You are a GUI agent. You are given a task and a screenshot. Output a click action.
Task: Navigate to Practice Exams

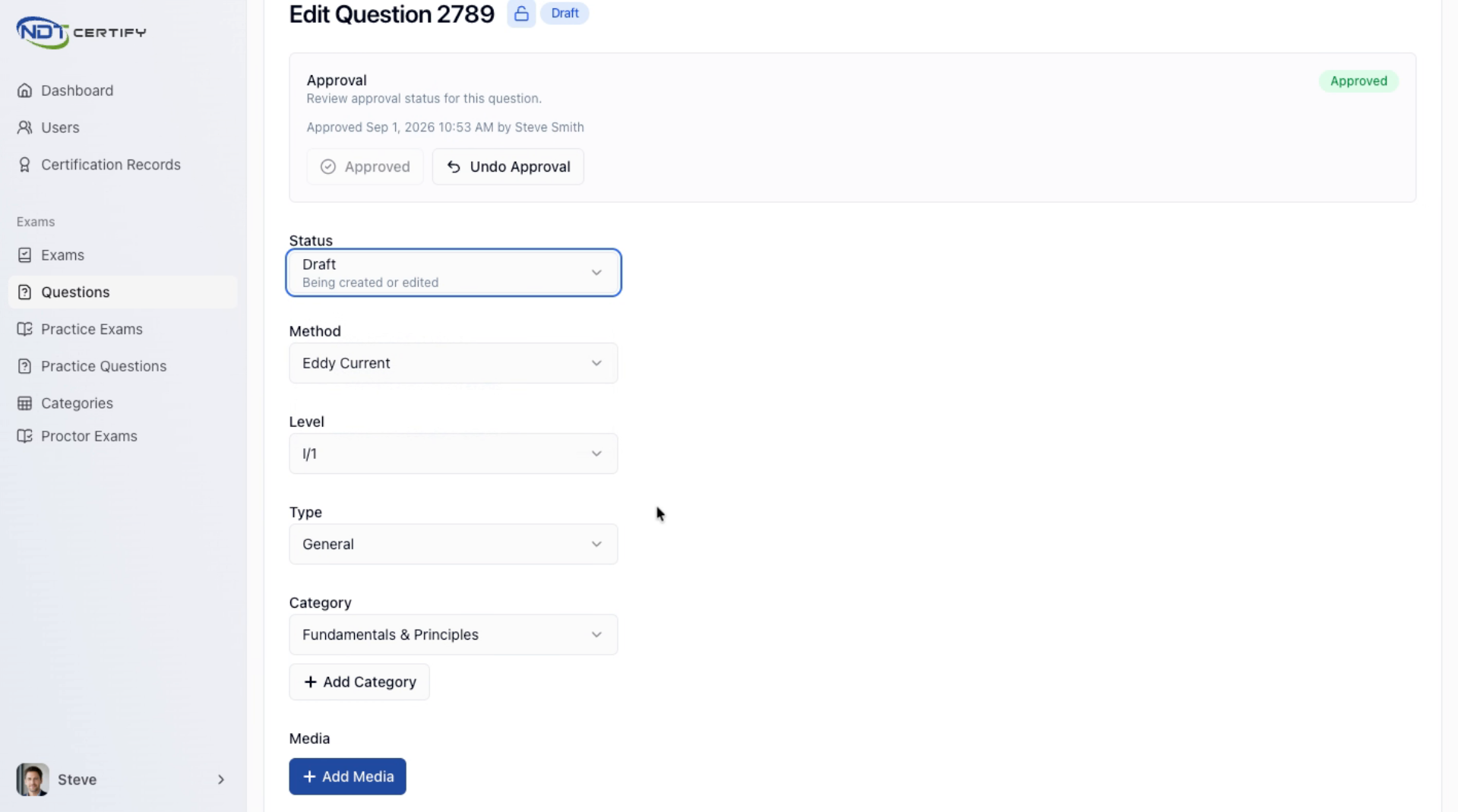122,329
